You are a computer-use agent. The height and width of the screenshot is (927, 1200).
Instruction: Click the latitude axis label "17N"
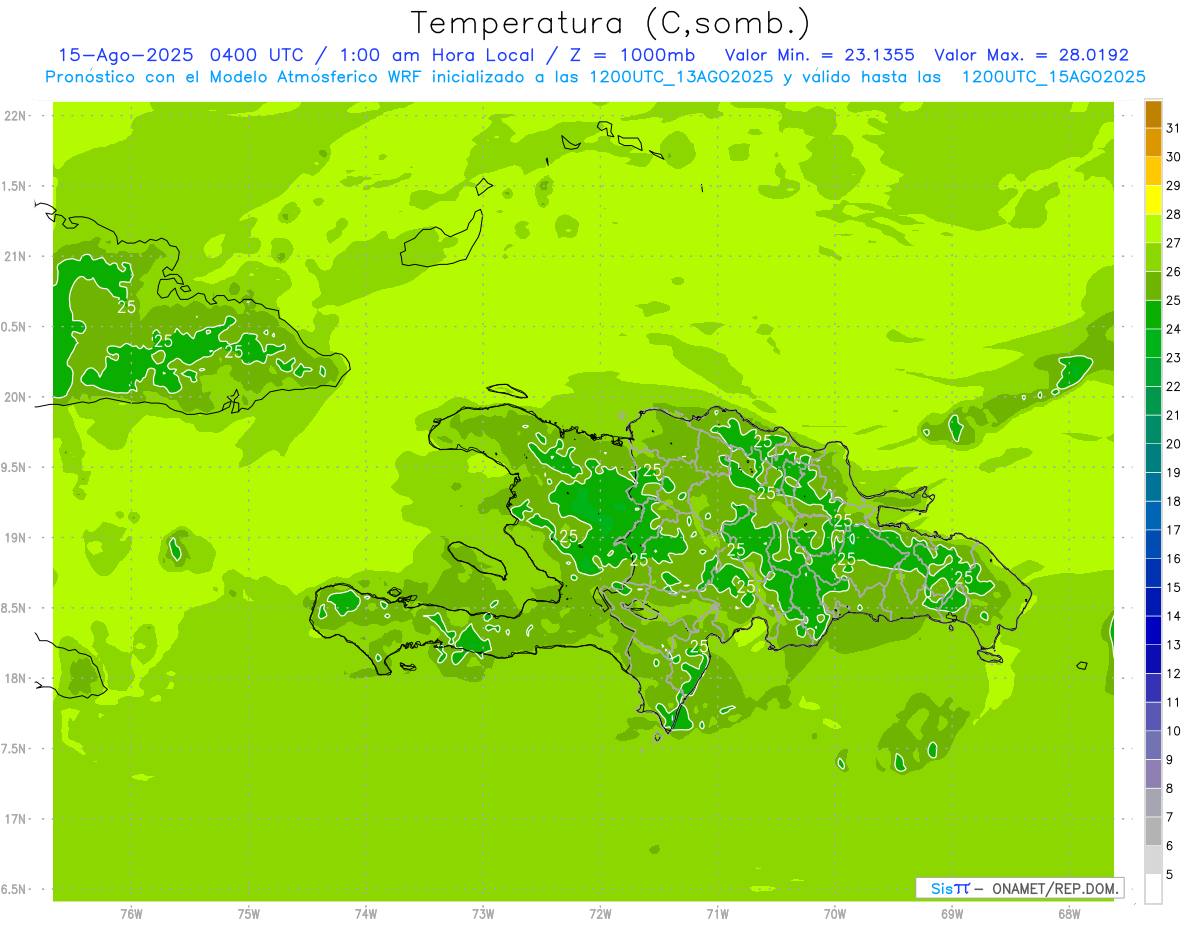(16, 819)
